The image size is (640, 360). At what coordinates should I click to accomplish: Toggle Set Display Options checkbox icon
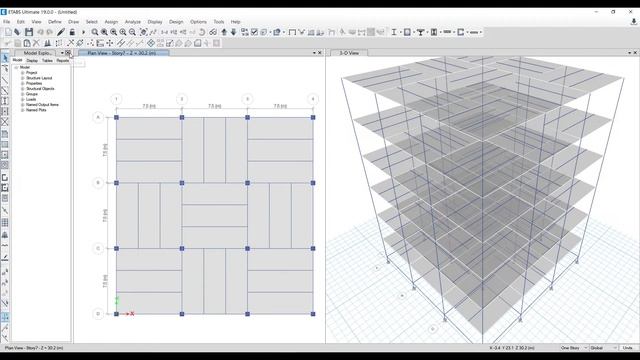click(x=254, y=32)
